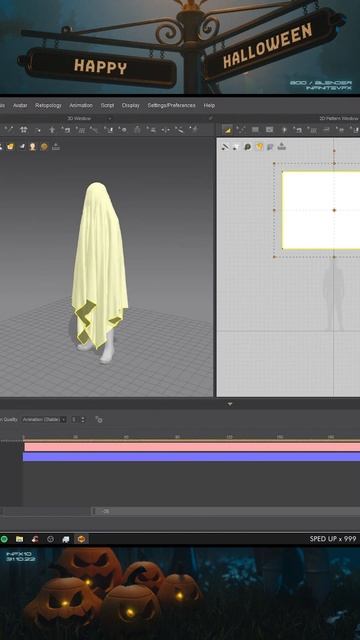Click the yellow garment display icon in 3D window
360x640 pixels.
pos(11,147)
